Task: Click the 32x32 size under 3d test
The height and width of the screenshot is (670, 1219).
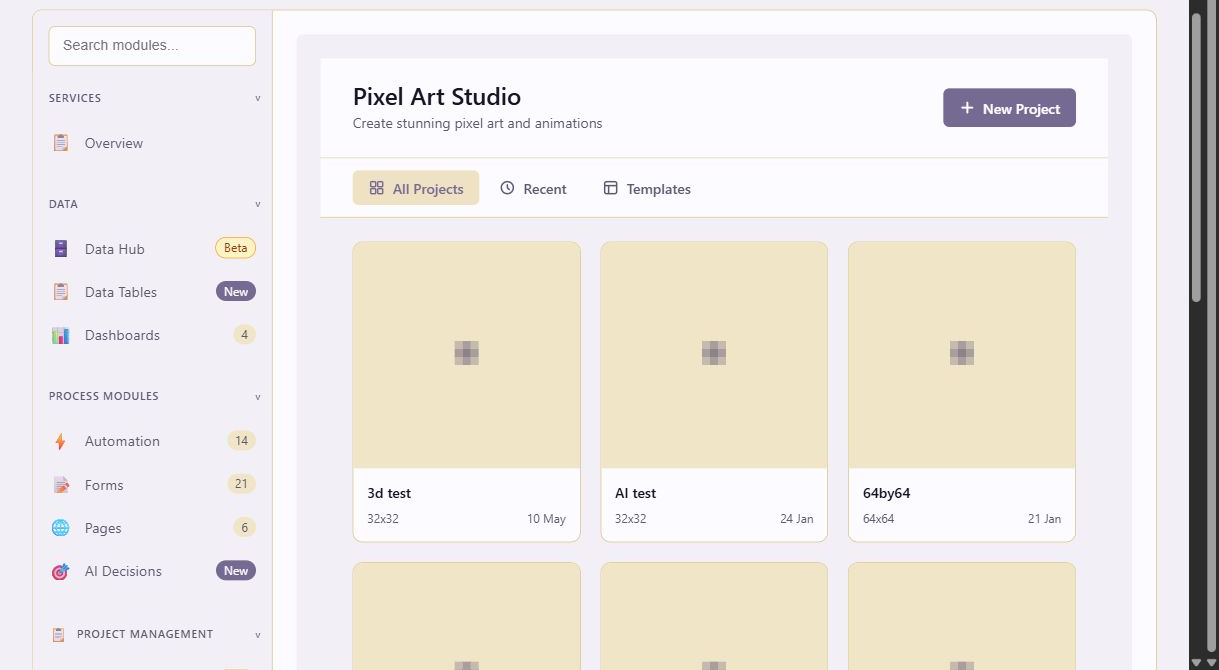Action: (x=383, y=519)
